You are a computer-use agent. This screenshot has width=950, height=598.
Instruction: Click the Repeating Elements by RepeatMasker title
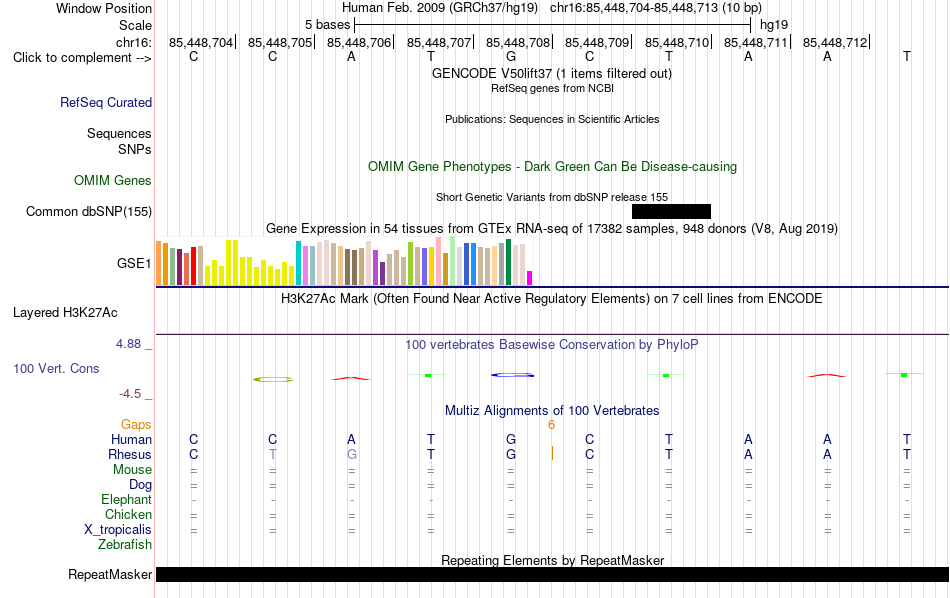pyautogui.click(x=552, y=560)
